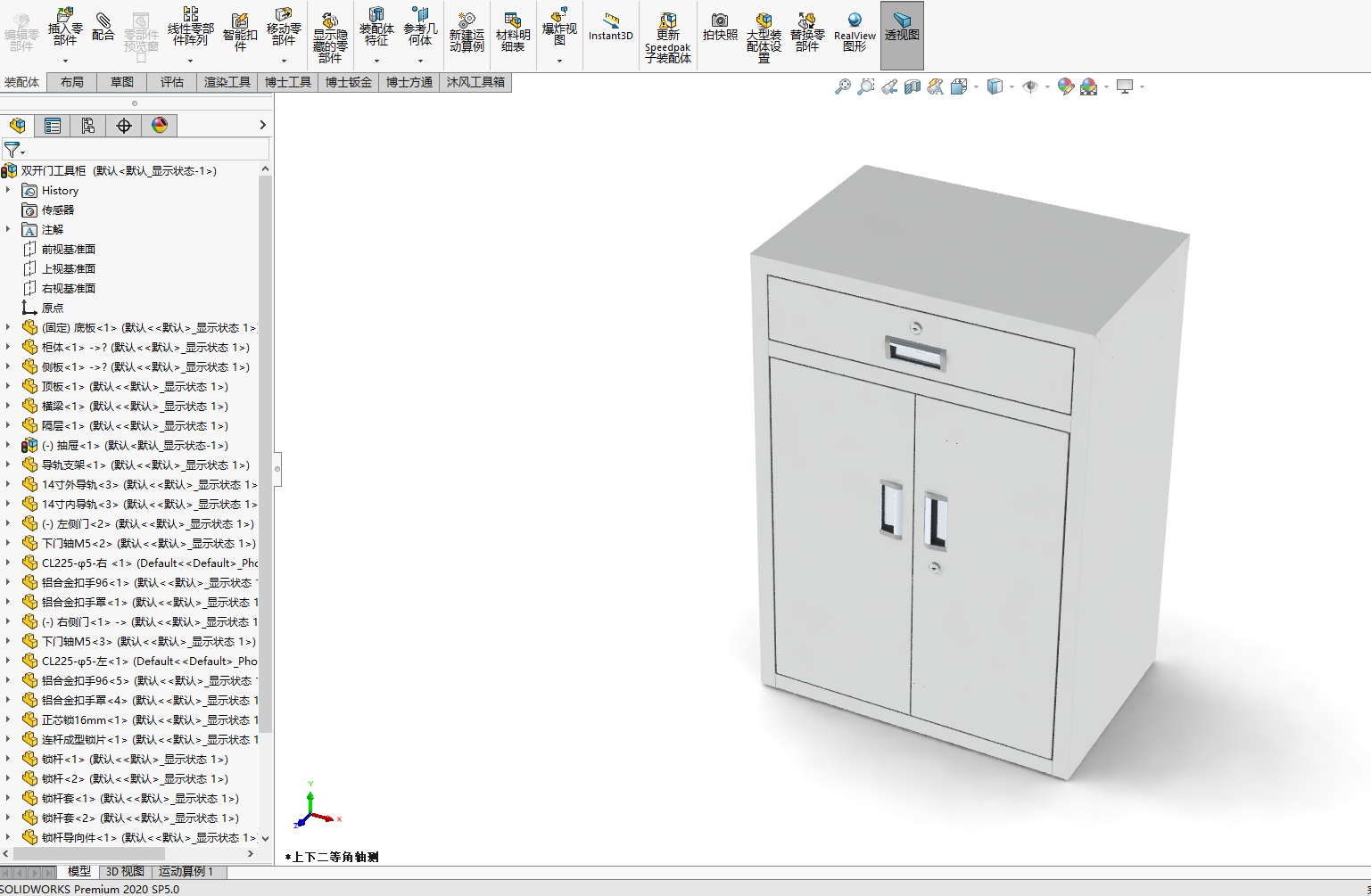This screenshot has height=896, width=1371.
Task: Open the 材料明细表 bill of materials tool
Action: (513, 32)
